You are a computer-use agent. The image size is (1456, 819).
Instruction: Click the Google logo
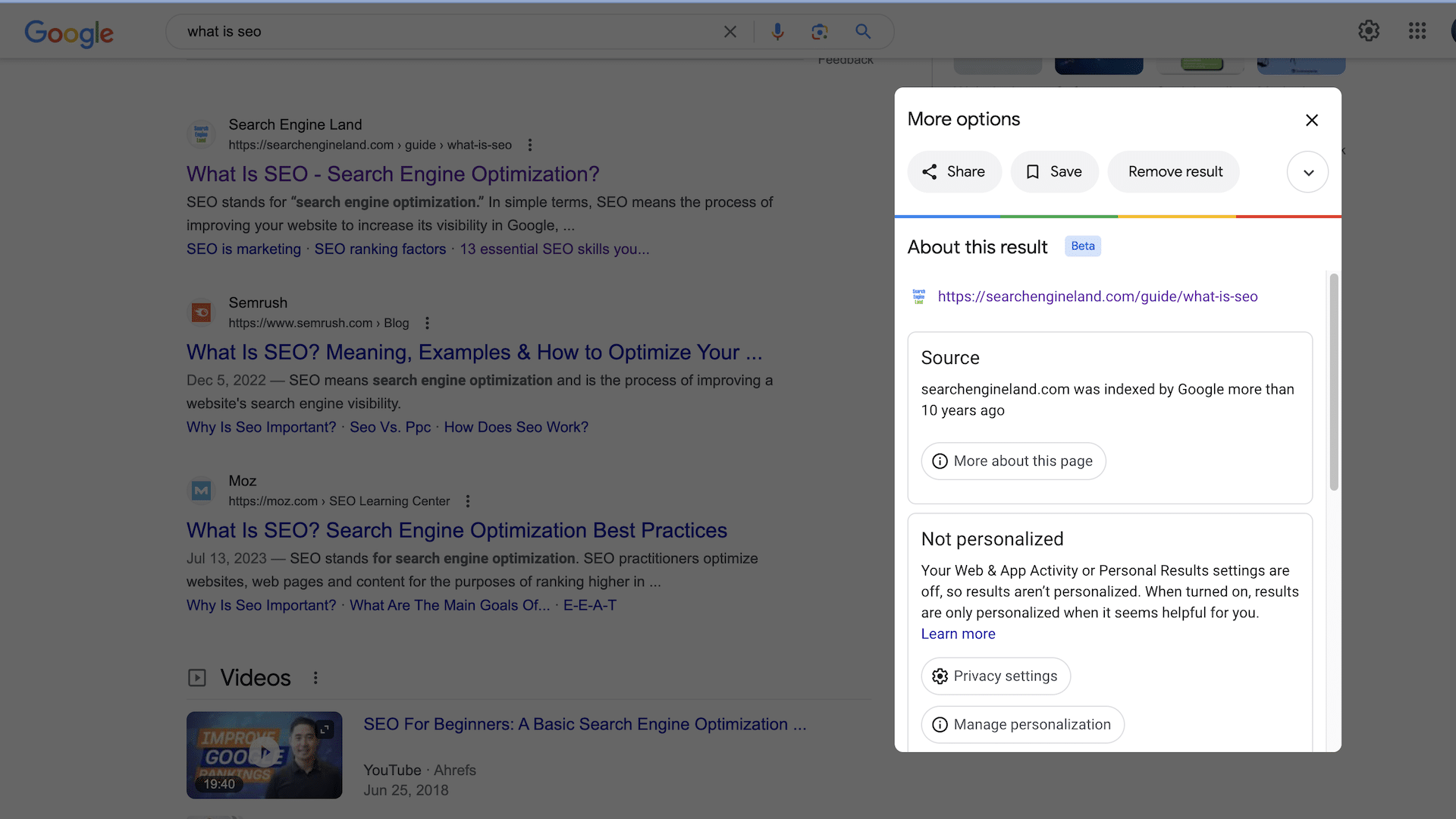coord(69,33)
